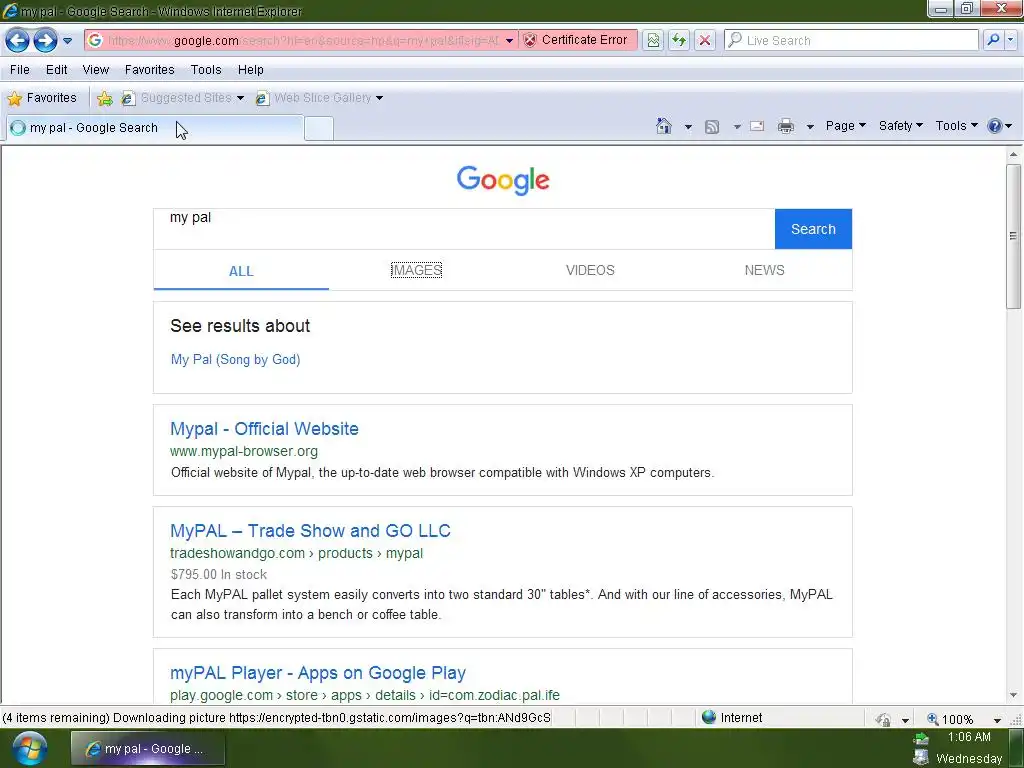
Task: Switch to the NEWS tab
Action: coord(765,270)
